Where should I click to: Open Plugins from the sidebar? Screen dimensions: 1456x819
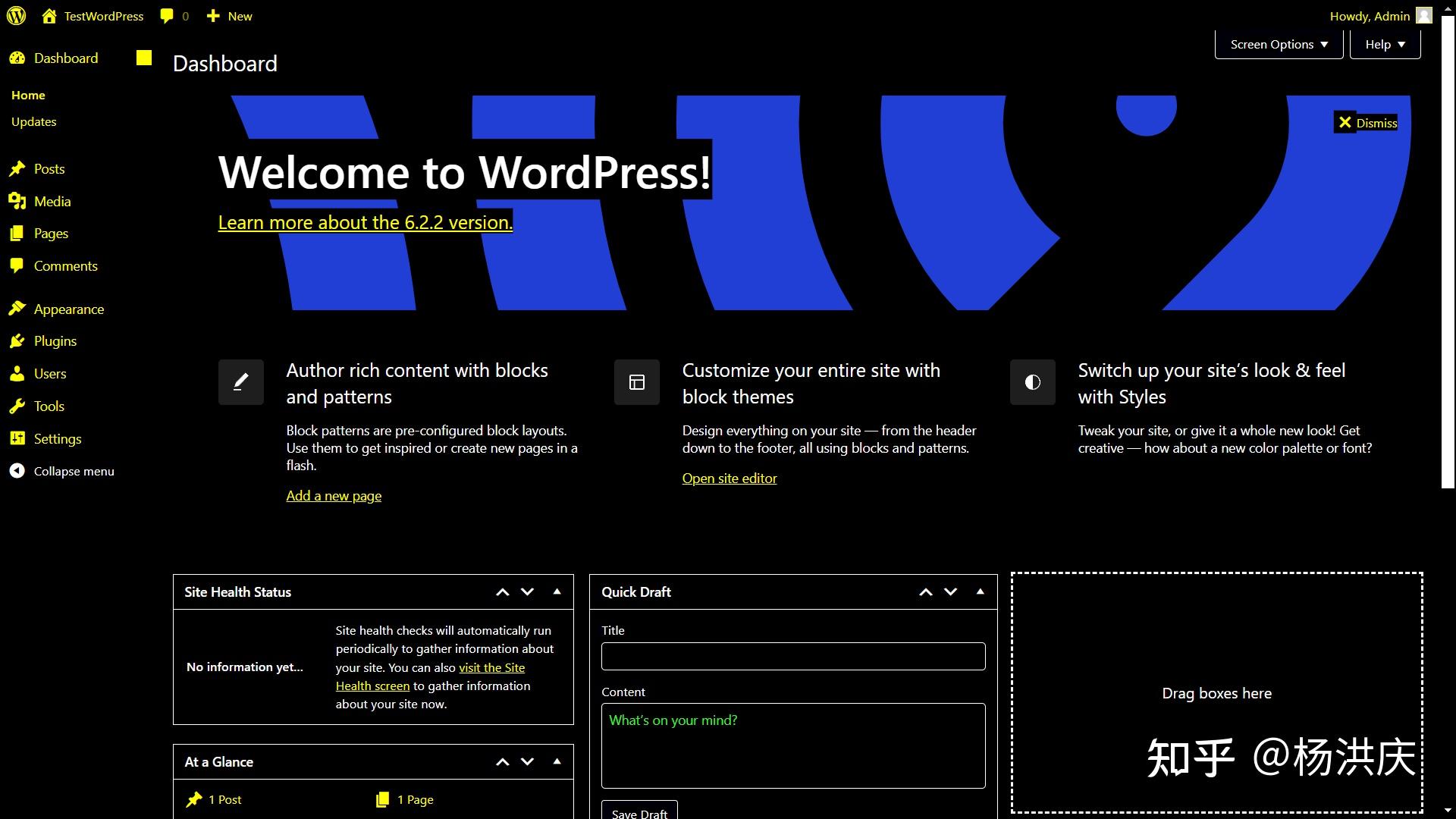click(x=55, y=341)
